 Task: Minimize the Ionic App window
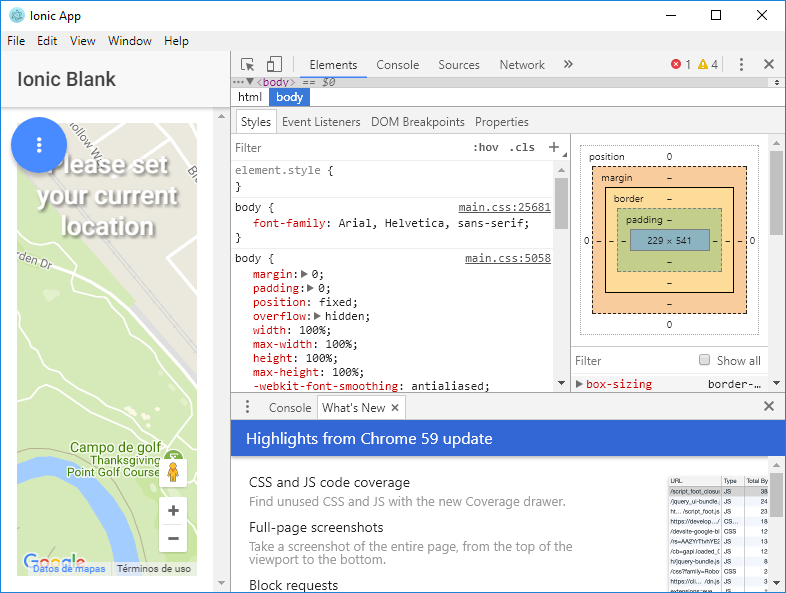pos(671,15)
